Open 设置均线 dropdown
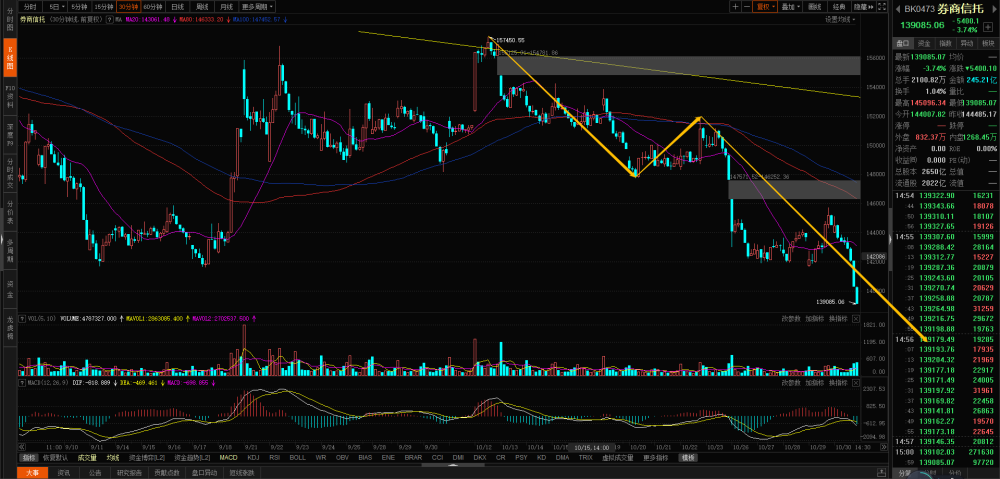The image size is (1000, 479). 840,20
